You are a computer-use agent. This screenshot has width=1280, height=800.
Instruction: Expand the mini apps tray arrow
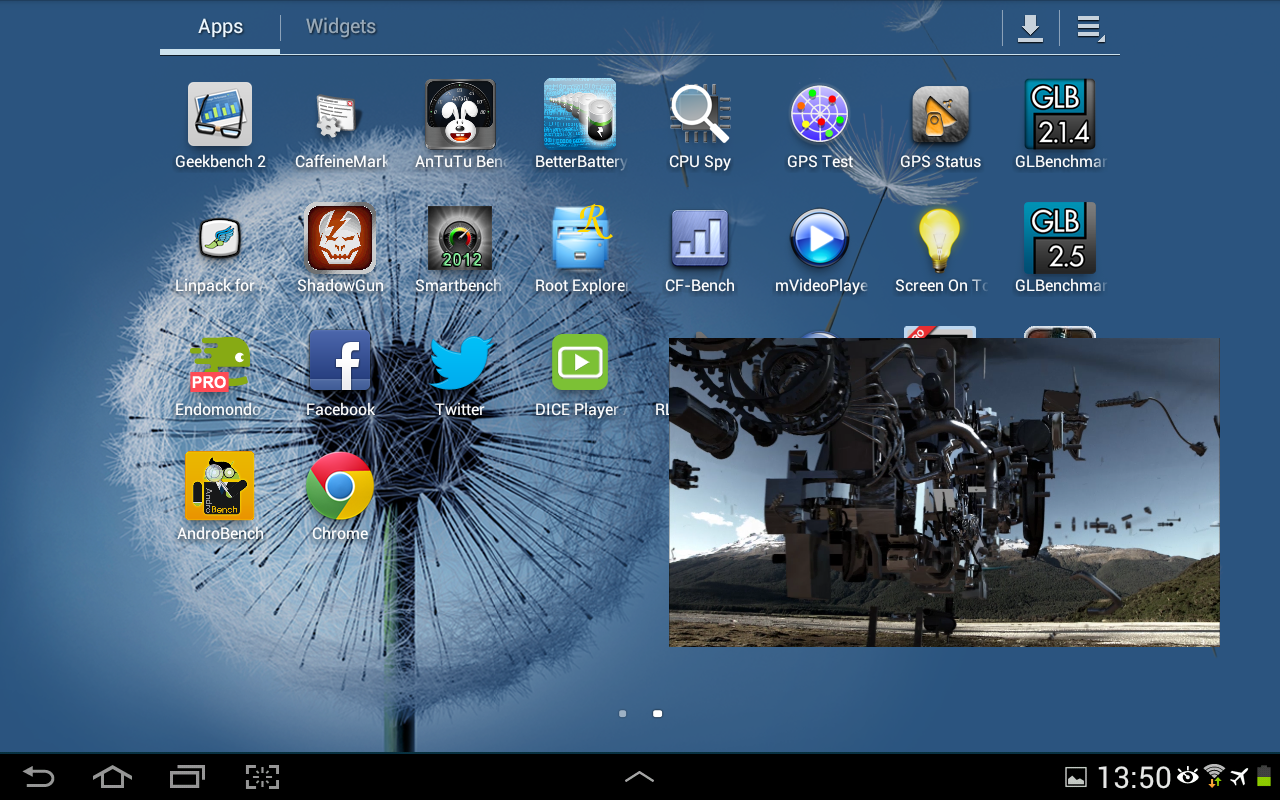(640, 776)
